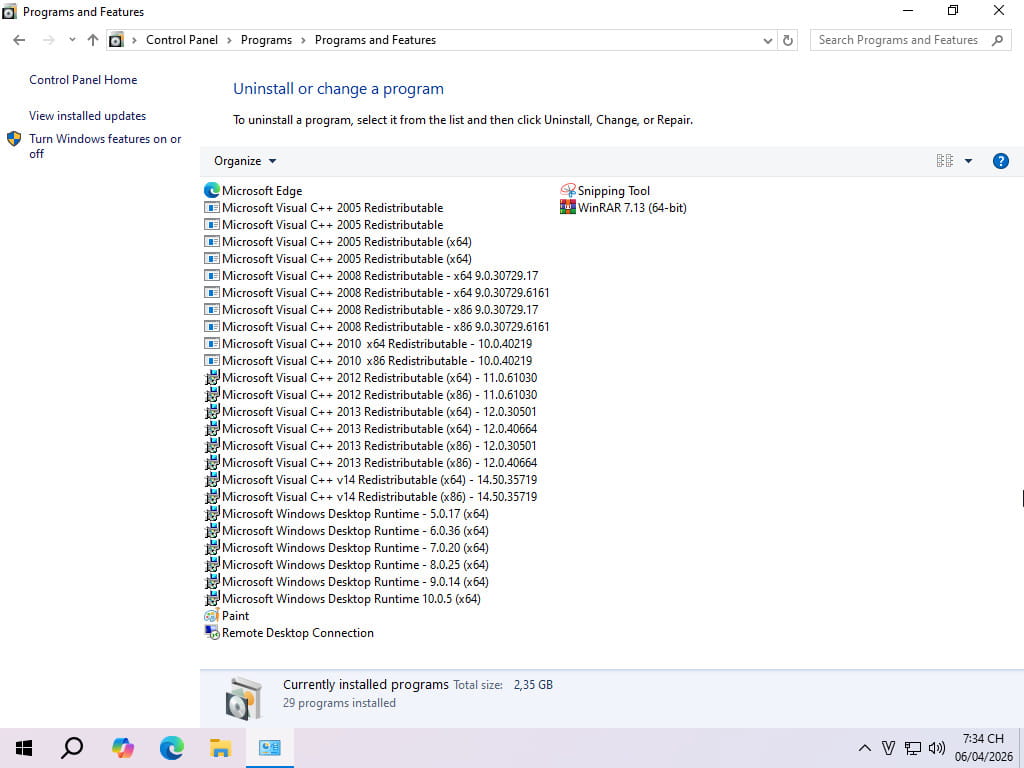Open Turn Windows features on or off
1024x768 pixels.
tap(105, 146)
